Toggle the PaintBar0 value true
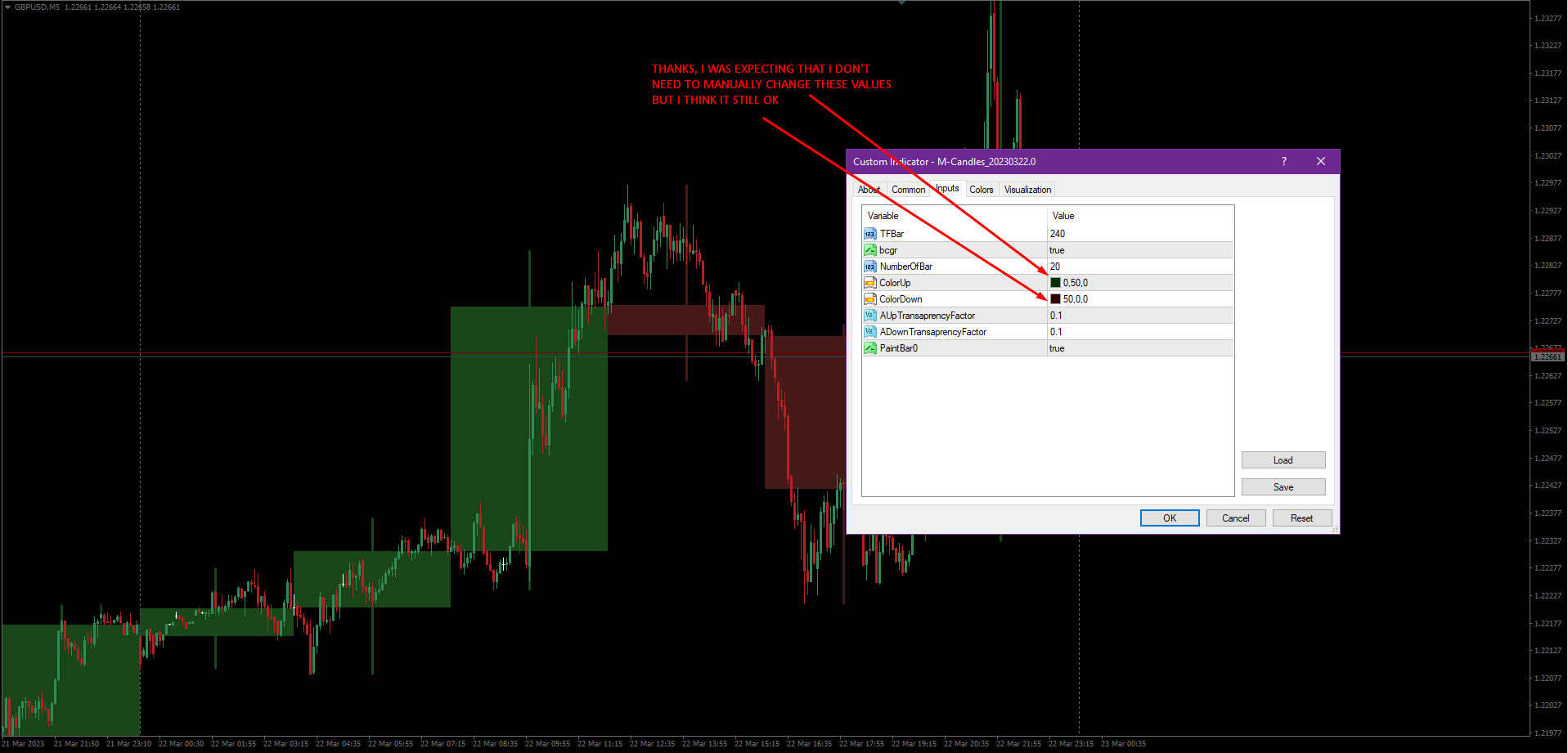1568x753 pixels. click(1140, 348)
